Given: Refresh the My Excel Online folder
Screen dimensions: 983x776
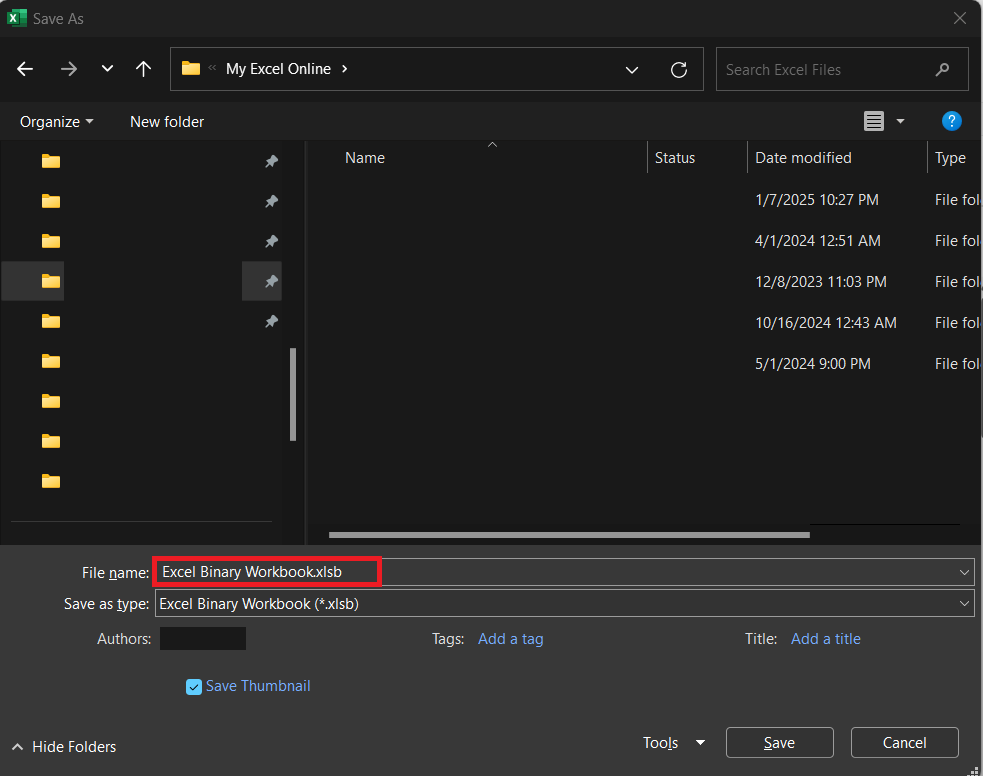Looking at the screenshot, I should coord(679,70).
